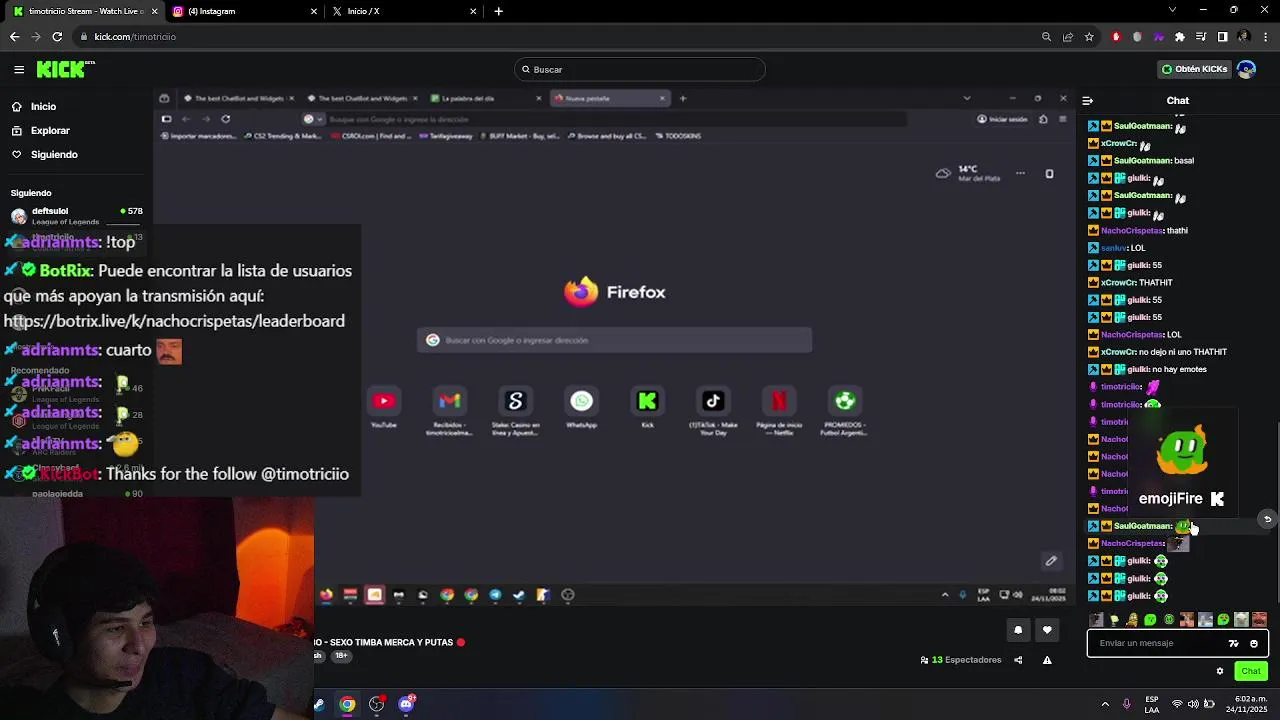Click the chat scroll-to-bottom arrow button

tap(1267, 519)
